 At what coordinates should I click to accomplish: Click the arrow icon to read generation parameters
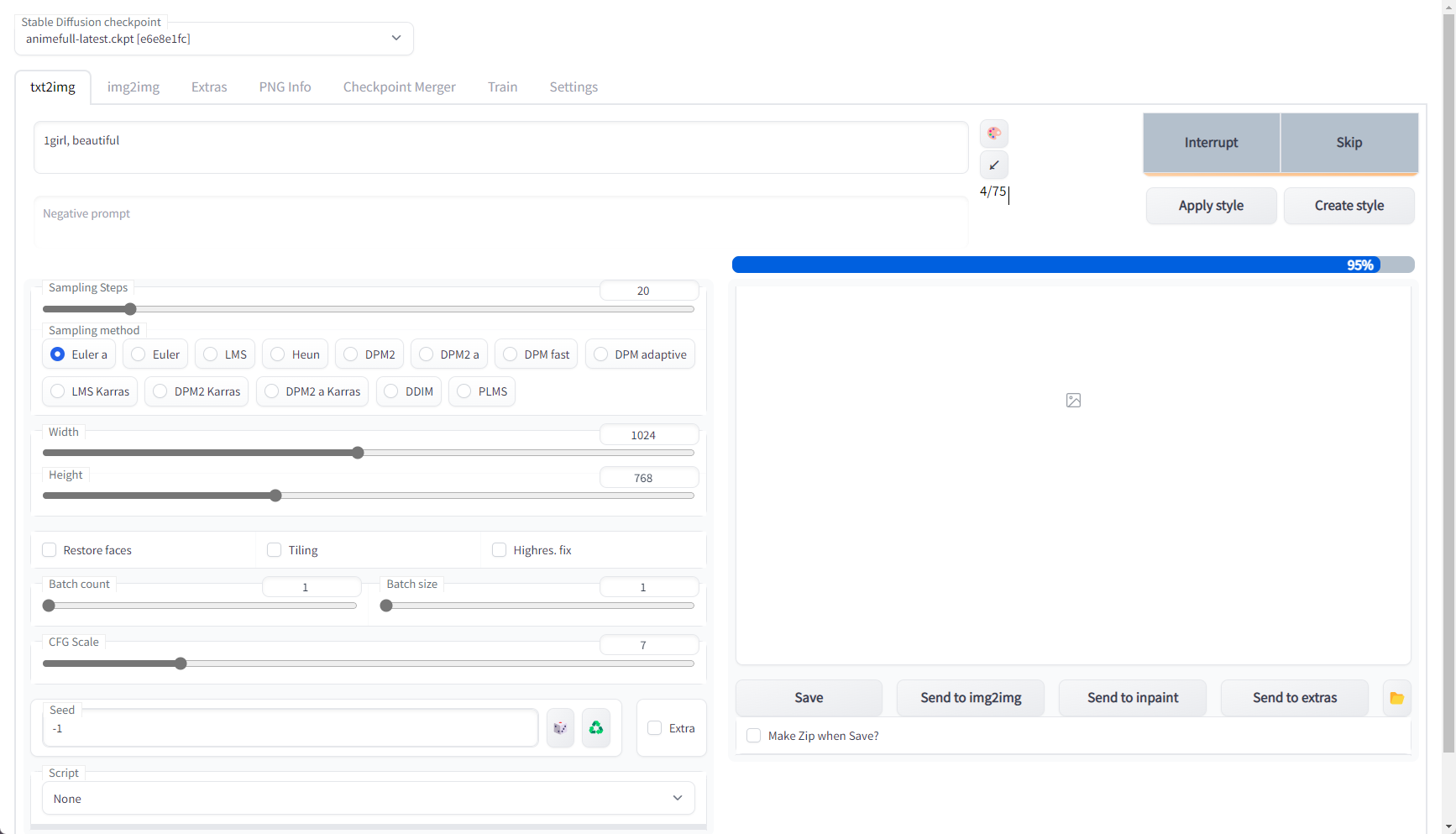pos(994,165)
